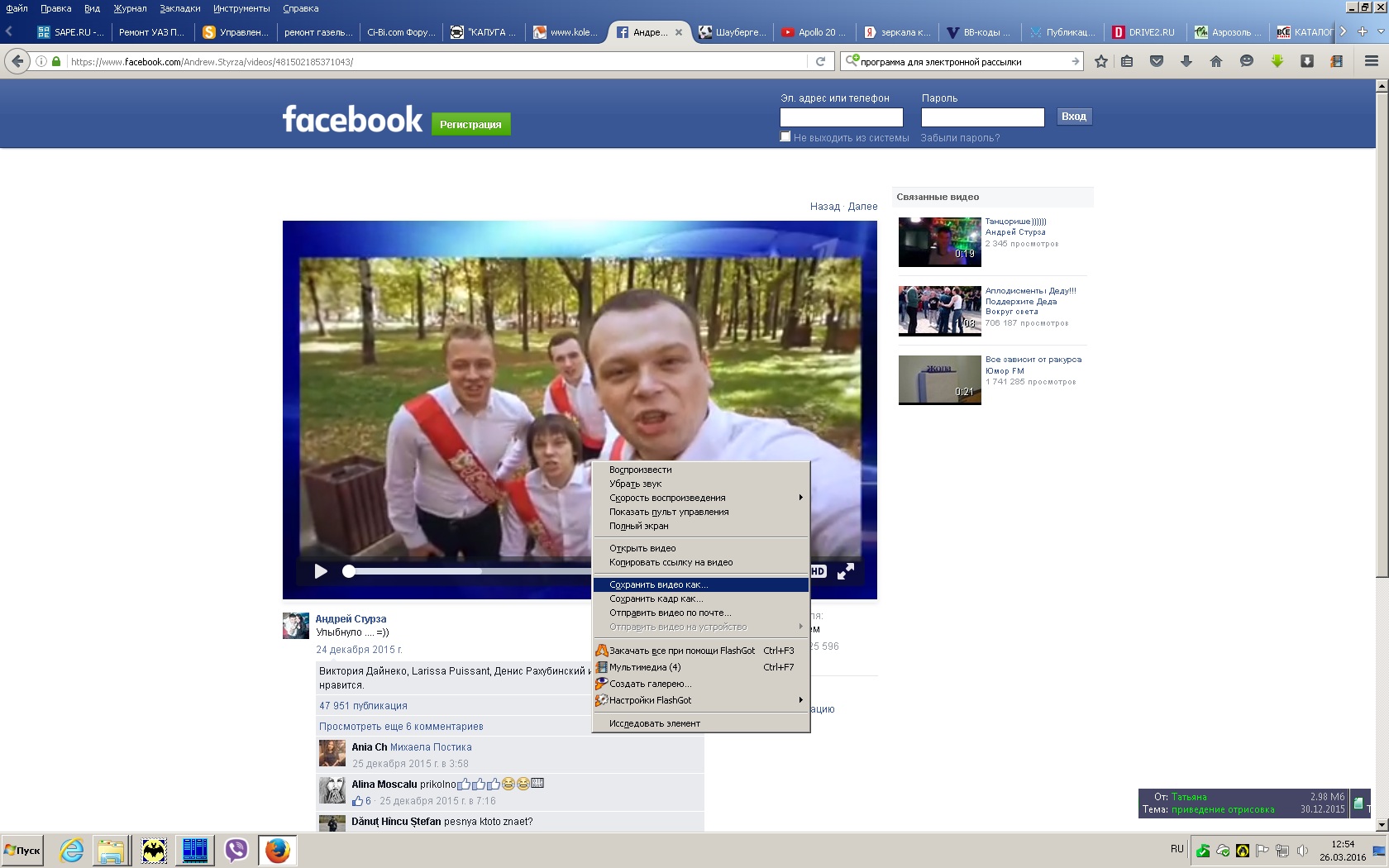Open the Firefox hamburger menu
Image resolution: width=1389 pixels, height=868 pixels.
click(1371, 61)
